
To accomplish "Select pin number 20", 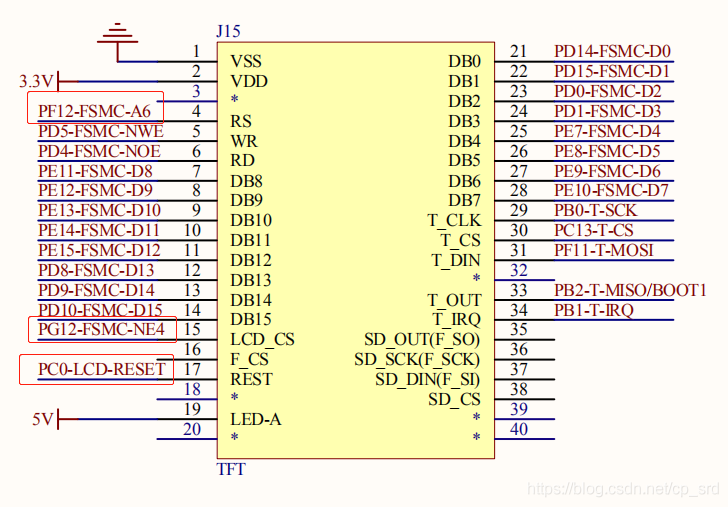I will coord(192,429).
